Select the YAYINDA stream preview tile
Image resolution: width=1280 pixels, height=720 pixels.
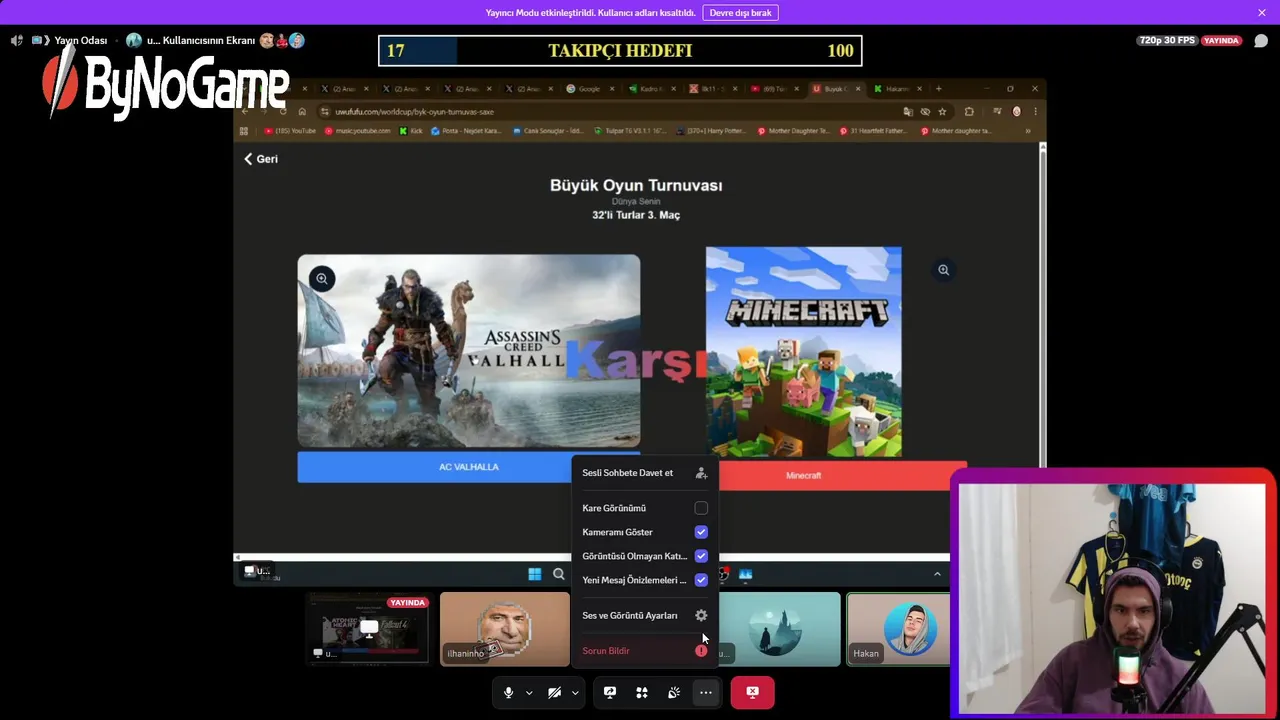point(368,629)
